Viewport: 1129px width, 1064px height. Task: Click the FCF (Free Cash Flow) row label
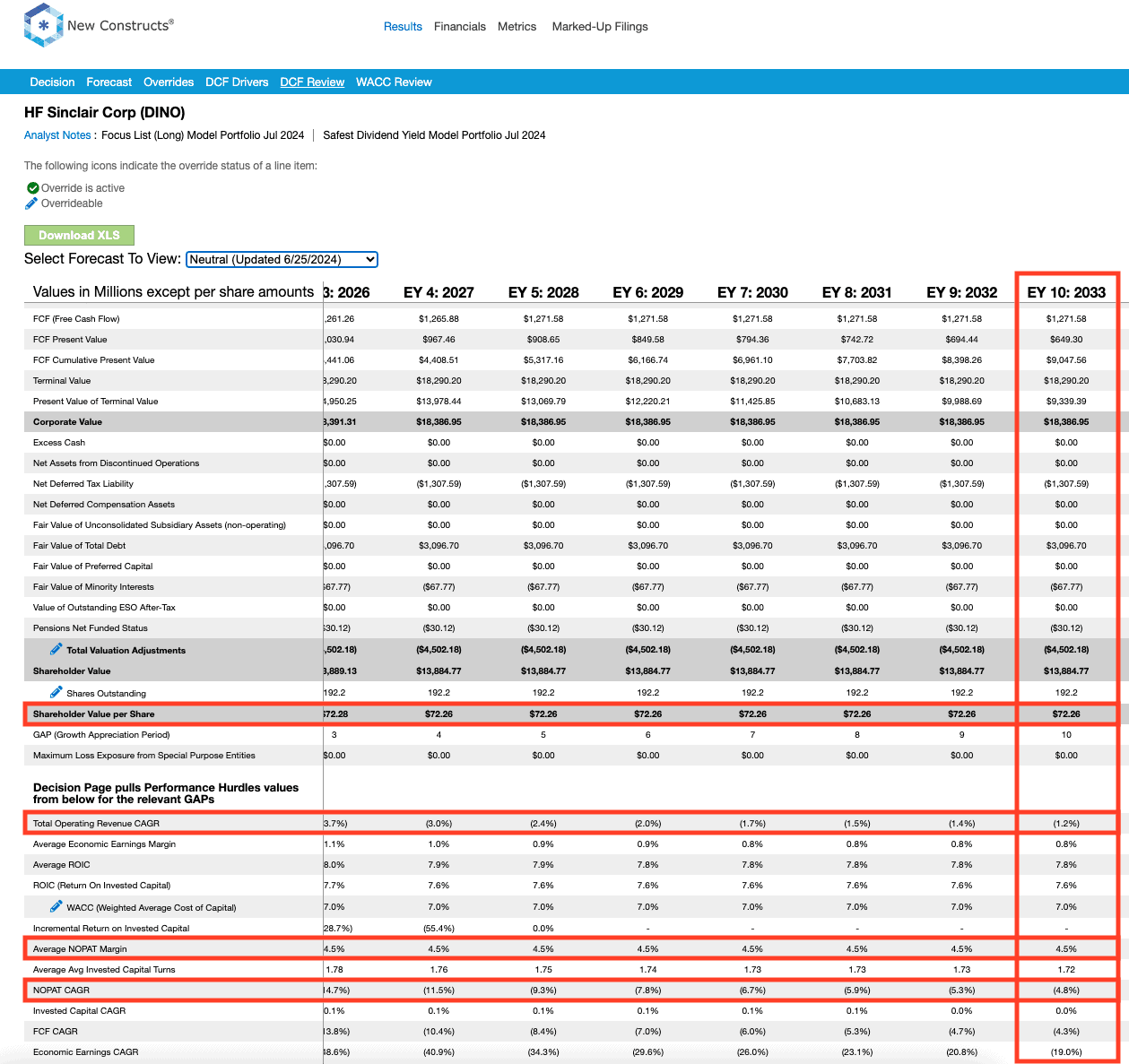coord(76,319)
